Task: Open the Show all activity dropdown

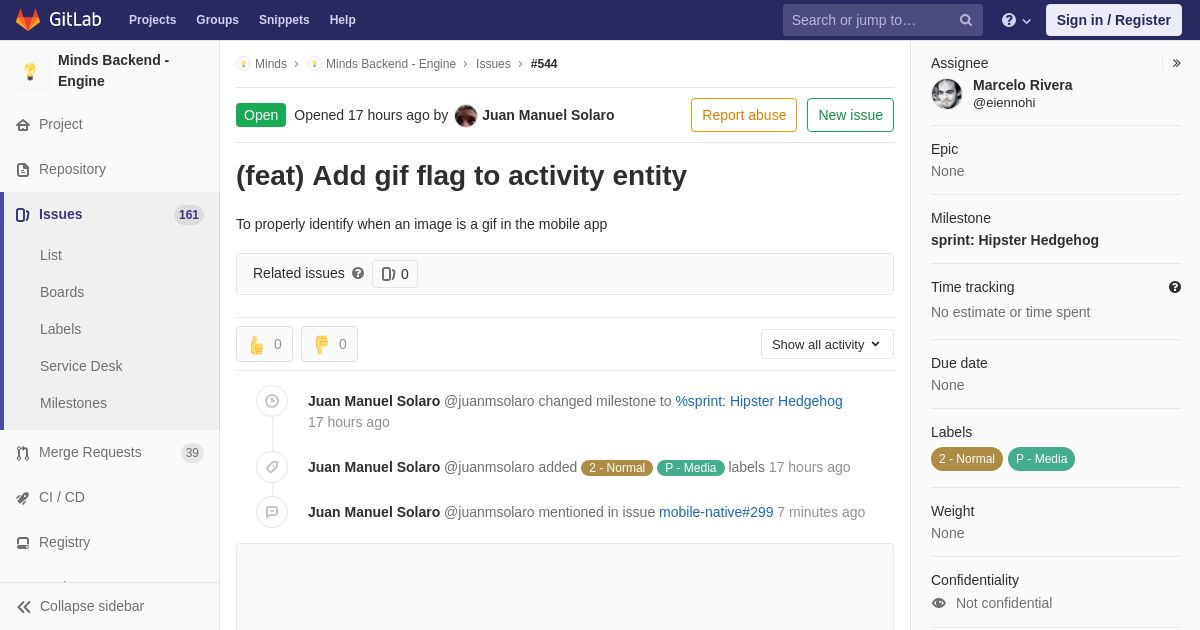Action: coord(827,344)
